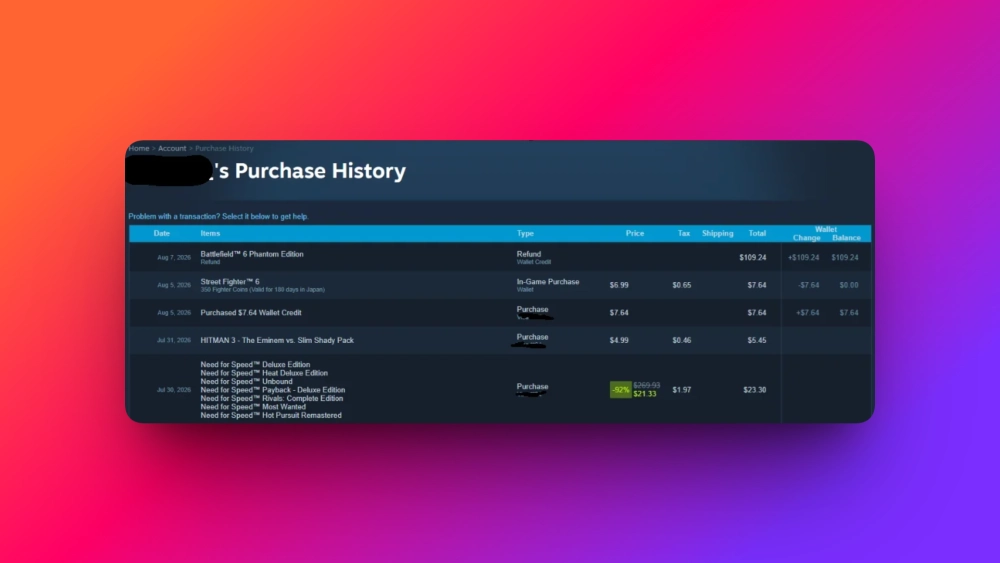Click the Wallet header label
This screenshot has height=563, width=1000.
826,229
